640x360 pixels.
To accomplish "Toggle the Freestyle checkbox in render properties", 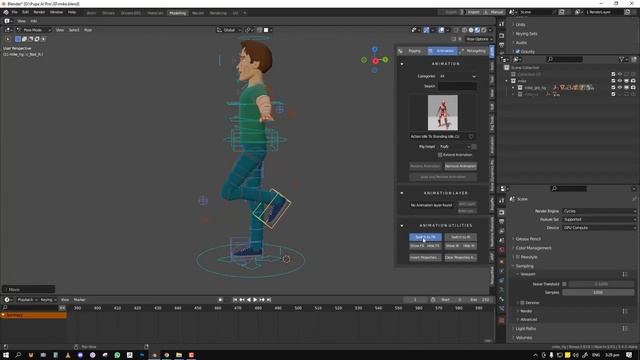I will coord(518,257).
